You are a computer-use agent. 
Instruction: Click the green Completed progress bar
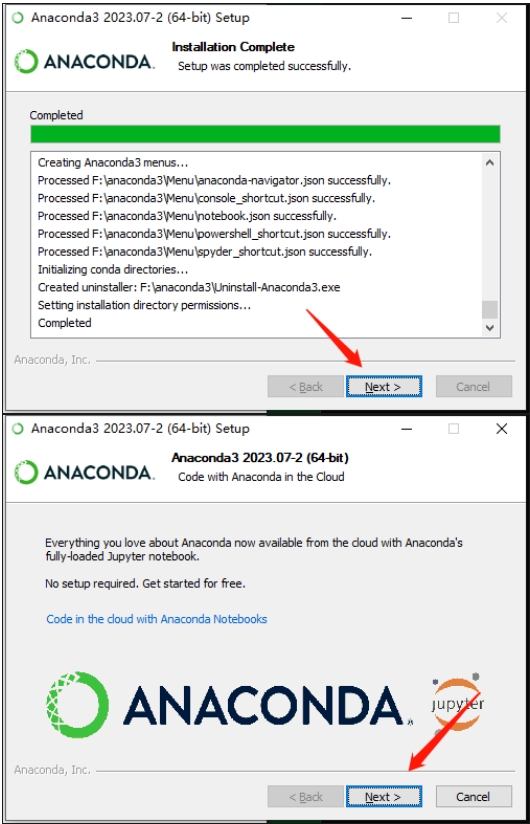[x=265, y=134]
